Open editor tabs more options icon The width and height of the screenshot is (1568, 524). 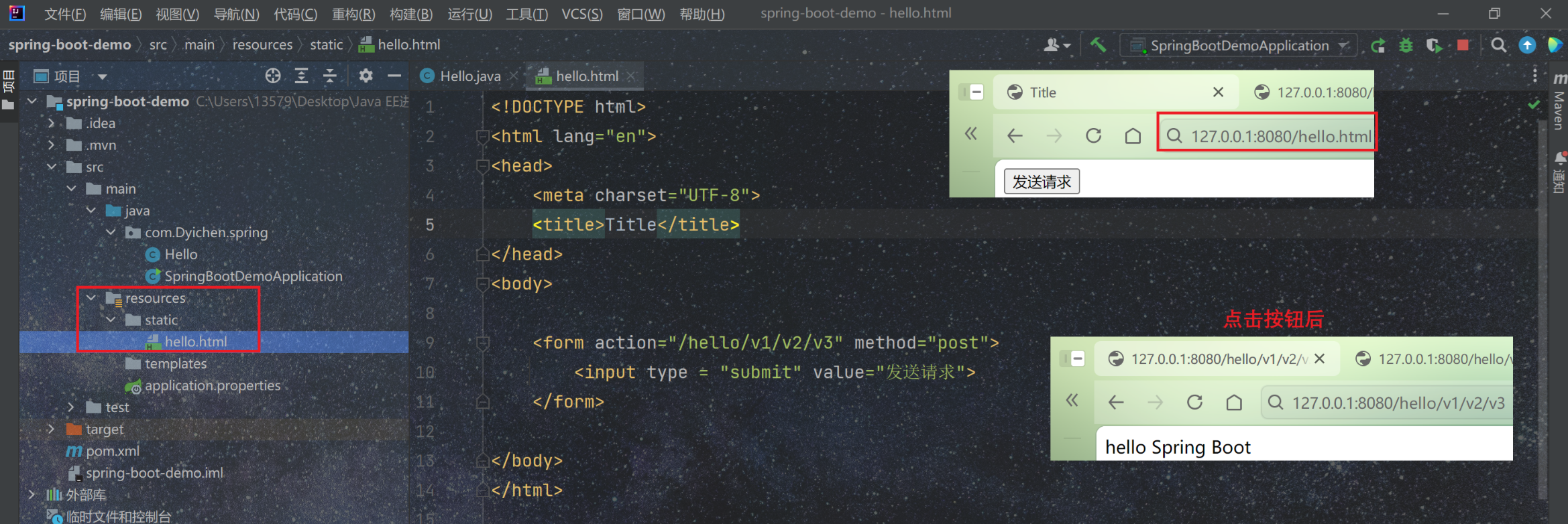coord(1534,76)
